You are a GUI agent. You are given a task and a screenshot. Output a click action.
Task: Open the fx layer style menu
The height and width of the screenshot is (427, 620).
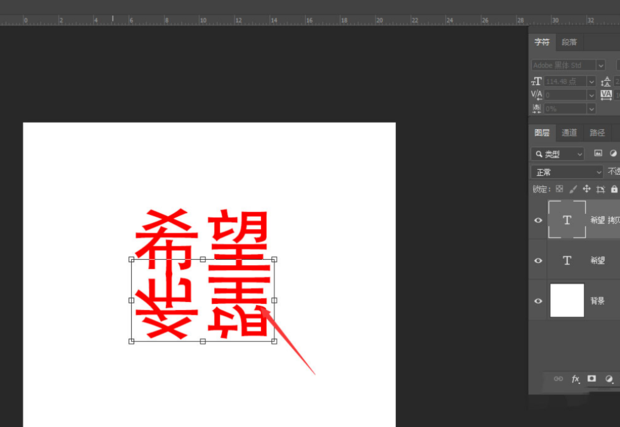coord(575,379)
